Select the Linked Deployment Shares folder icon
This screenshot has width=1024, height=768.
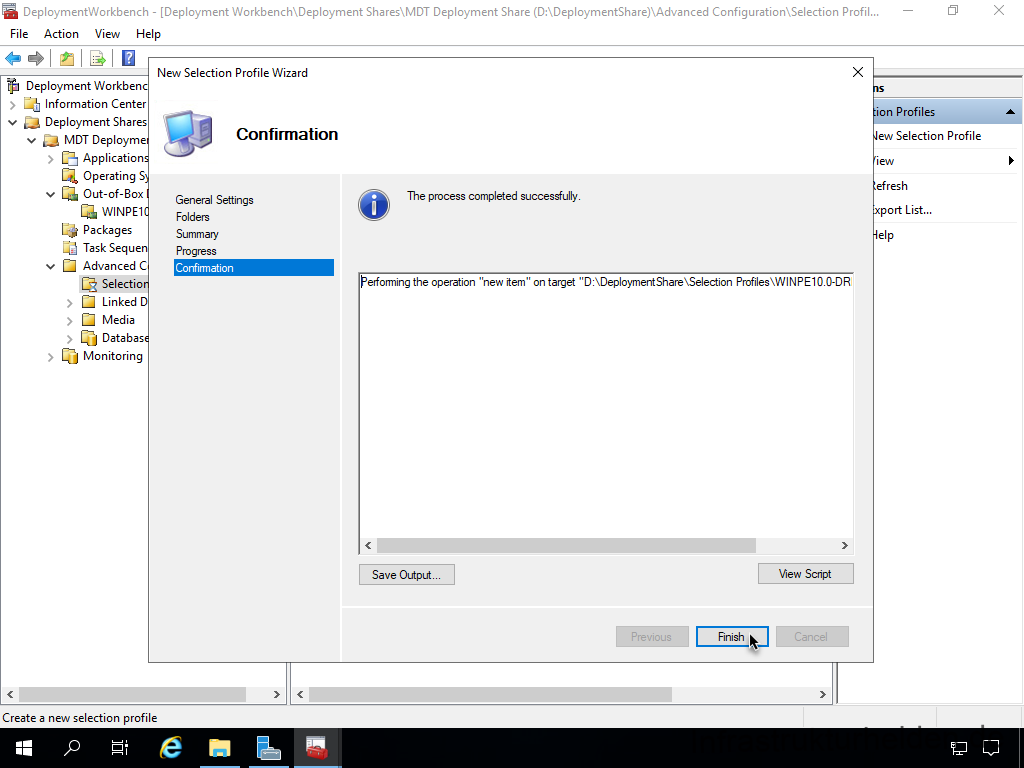[x=89, y=302]
